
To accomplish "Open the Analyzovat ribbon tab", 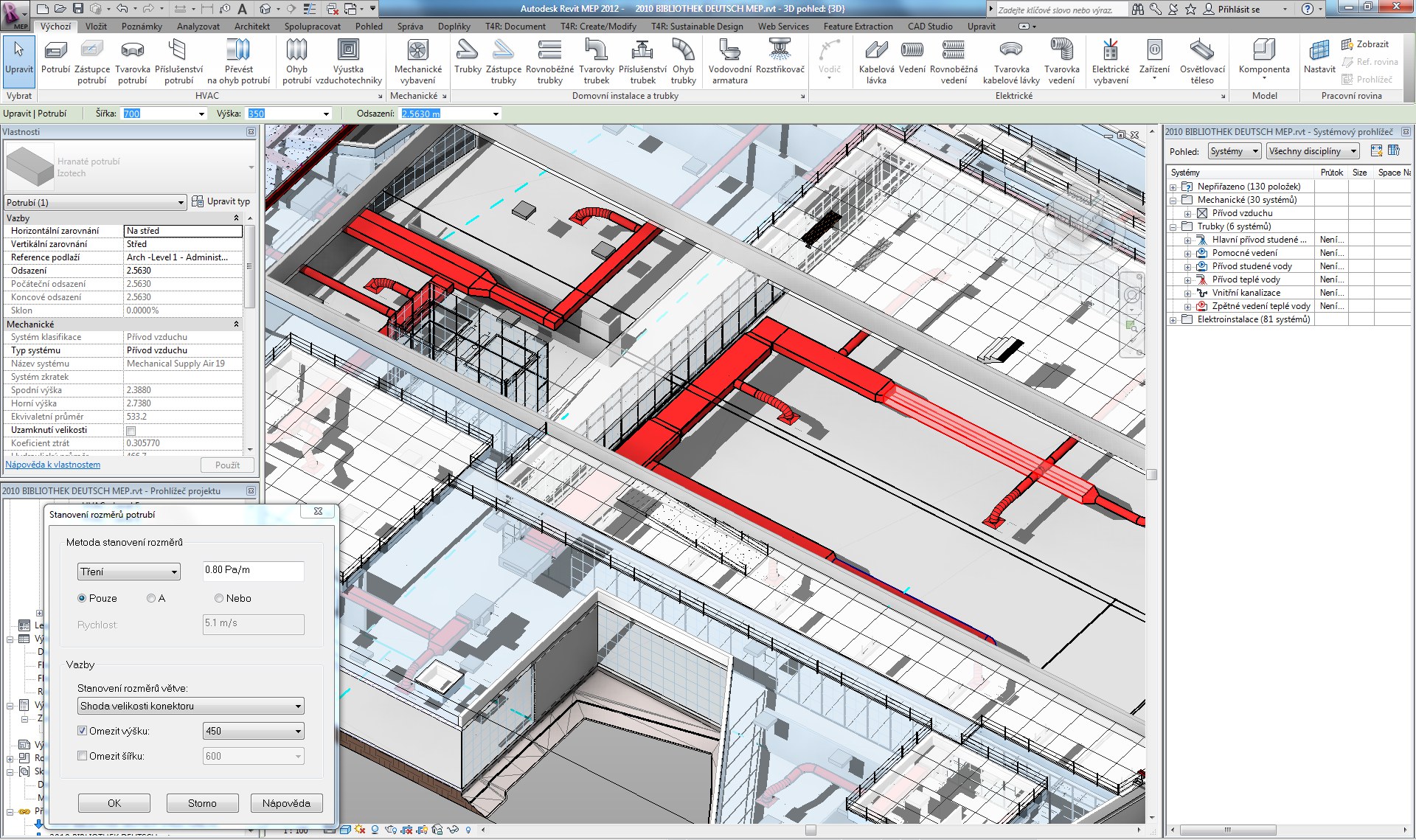I will (x=198, y=26).
